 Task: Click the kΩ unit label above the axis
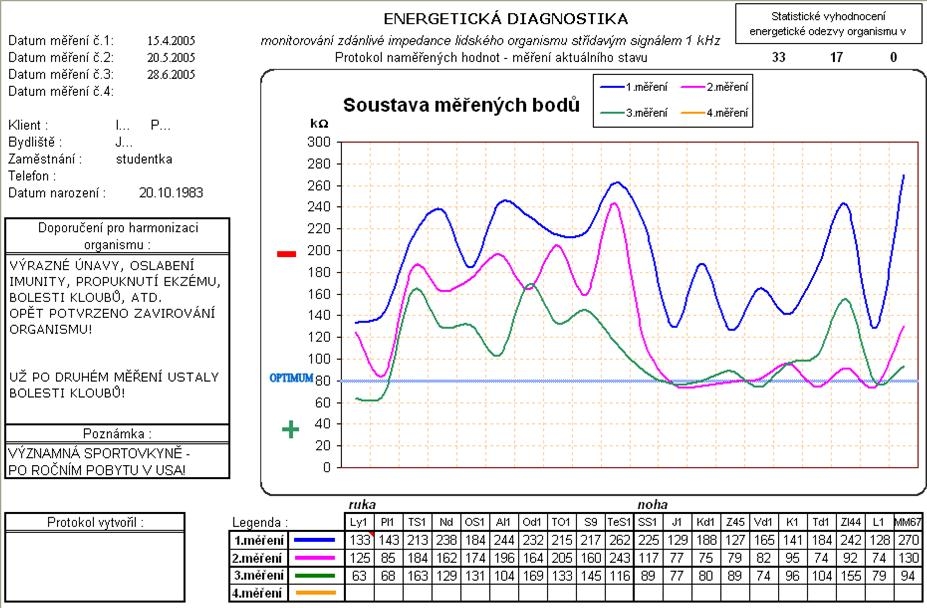pos(317,125)
